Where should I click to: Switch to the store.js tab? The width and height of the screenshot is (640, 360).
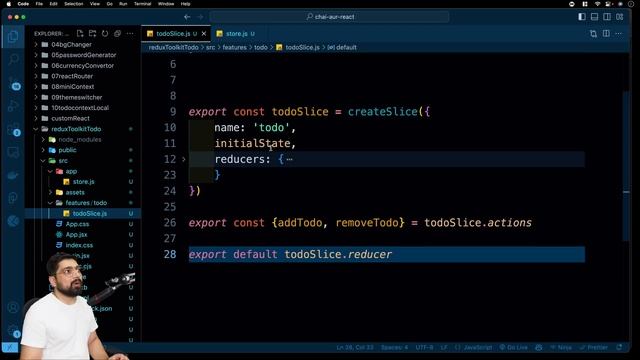(236, 33)
